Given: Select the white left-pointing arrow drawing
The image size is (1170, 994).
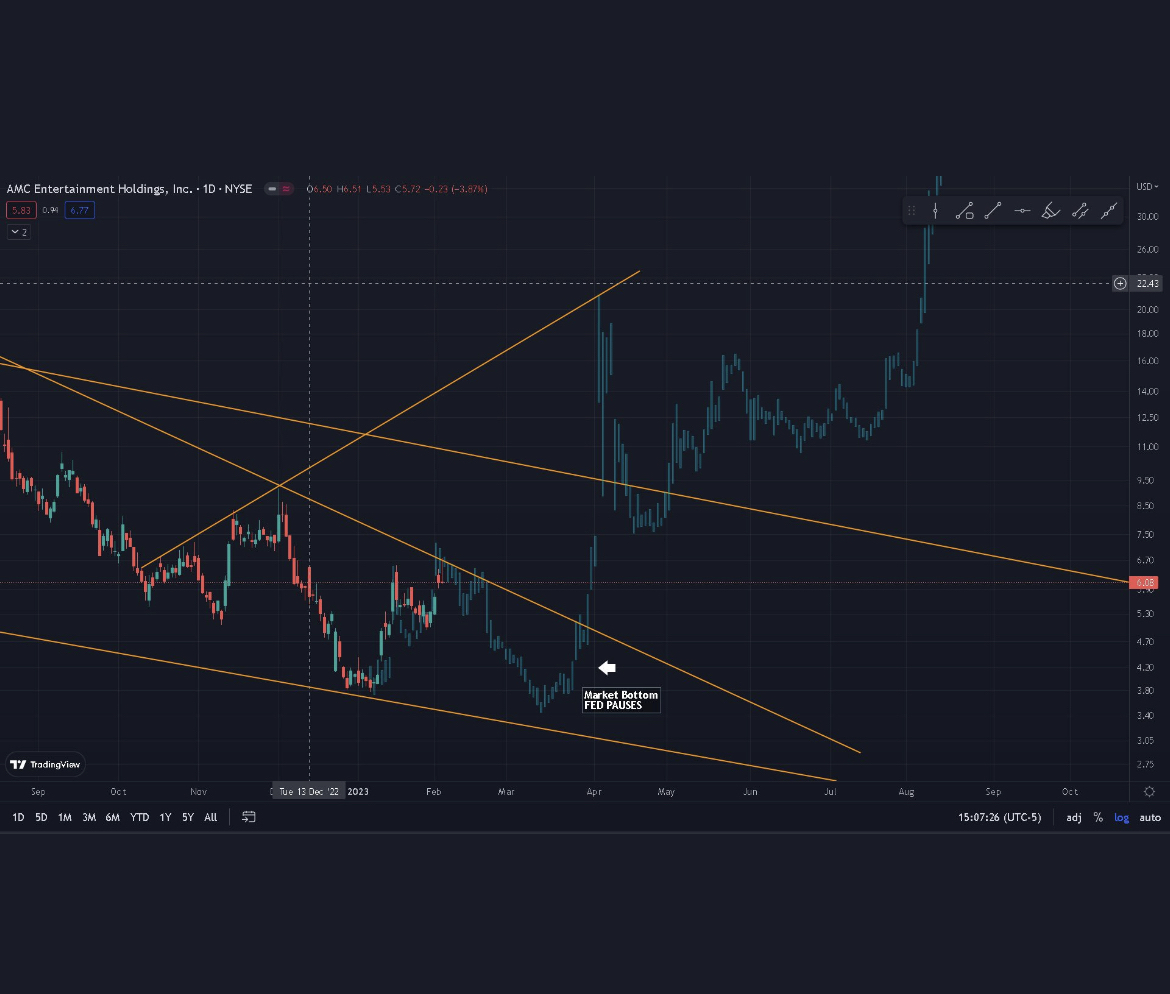Looking at the screenshot, I should point(607,668).
